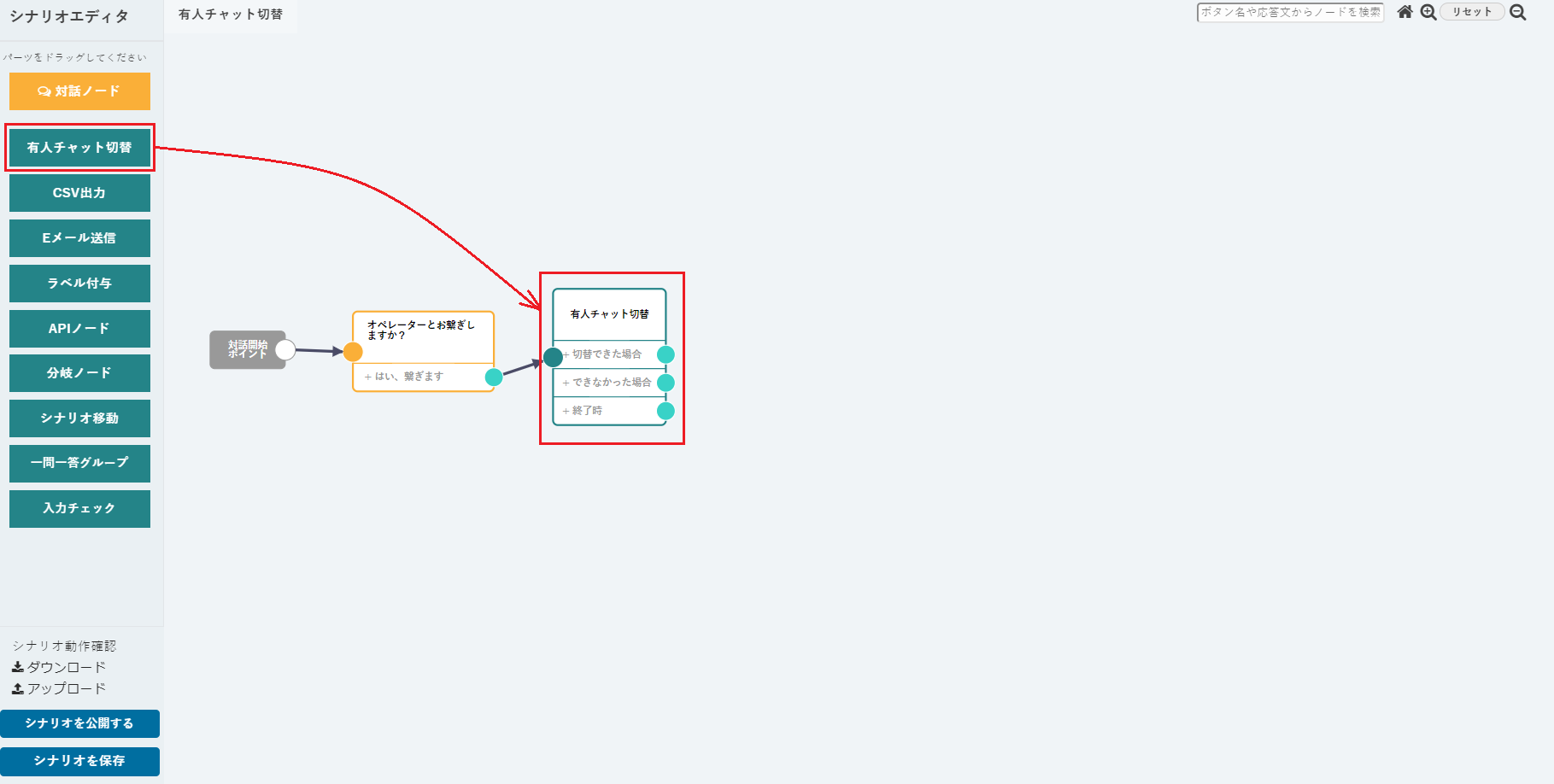Click the ダウンロード link
This screenshot has height=784, width=1554.
[x=59, y=667]
